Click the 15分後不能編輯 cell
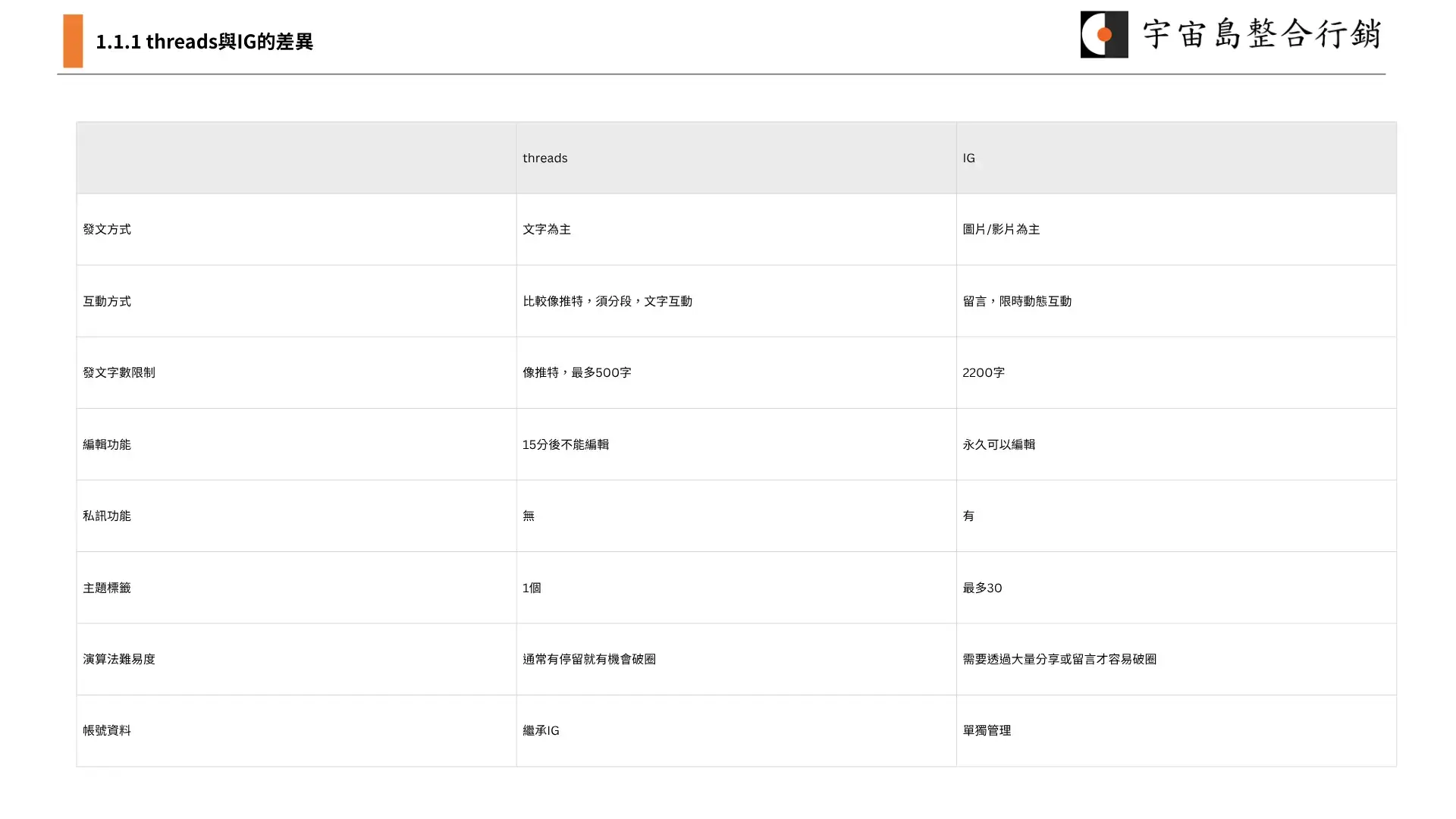This screenshot has width=1456, height=819. [565, 444]
